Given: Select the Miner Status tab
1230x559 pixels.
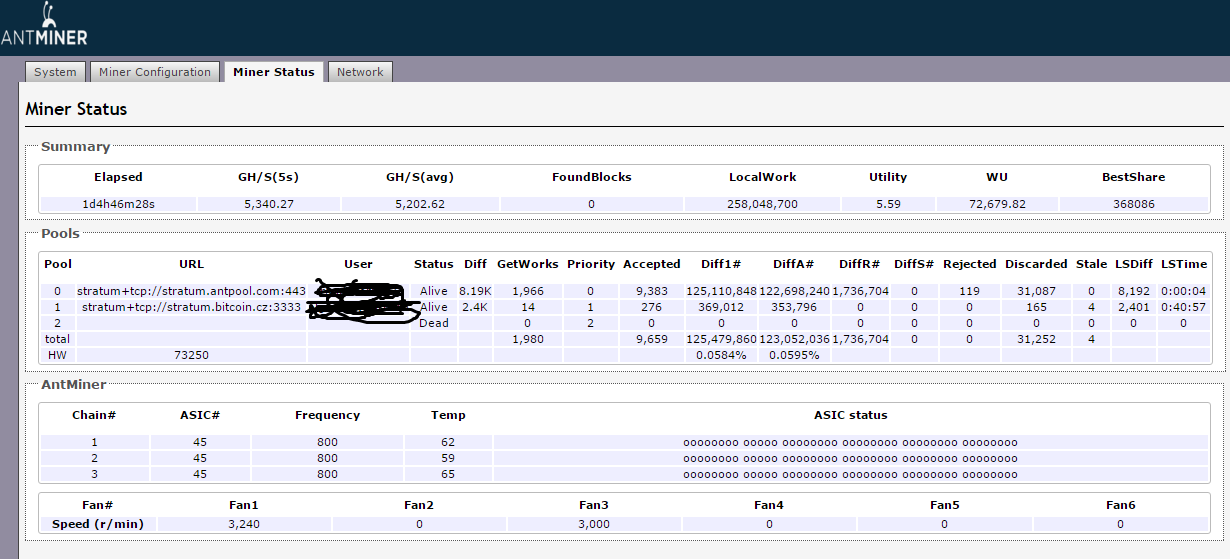Looking at the screenshot, I should (274, 72).
